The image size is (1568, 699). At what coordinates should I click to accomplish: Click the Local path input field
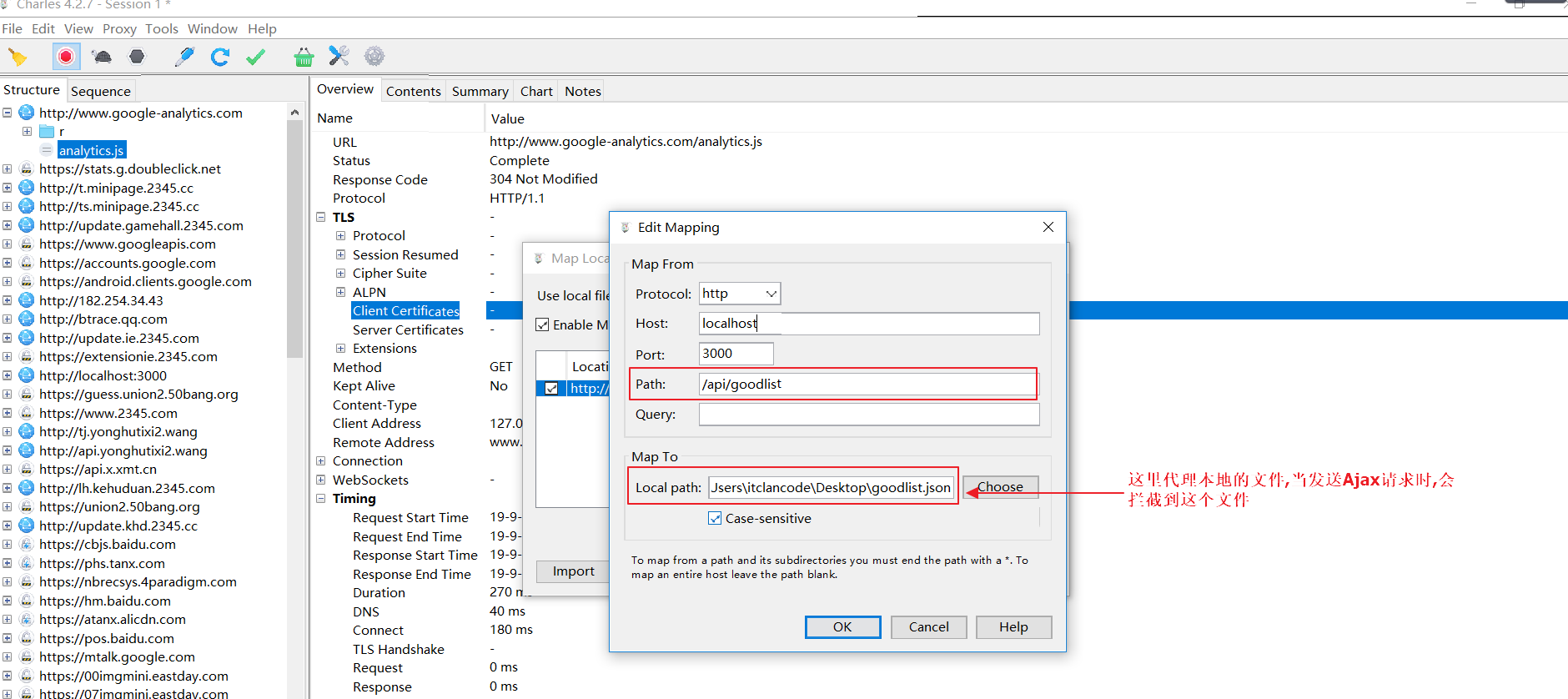tap(831, 487)
